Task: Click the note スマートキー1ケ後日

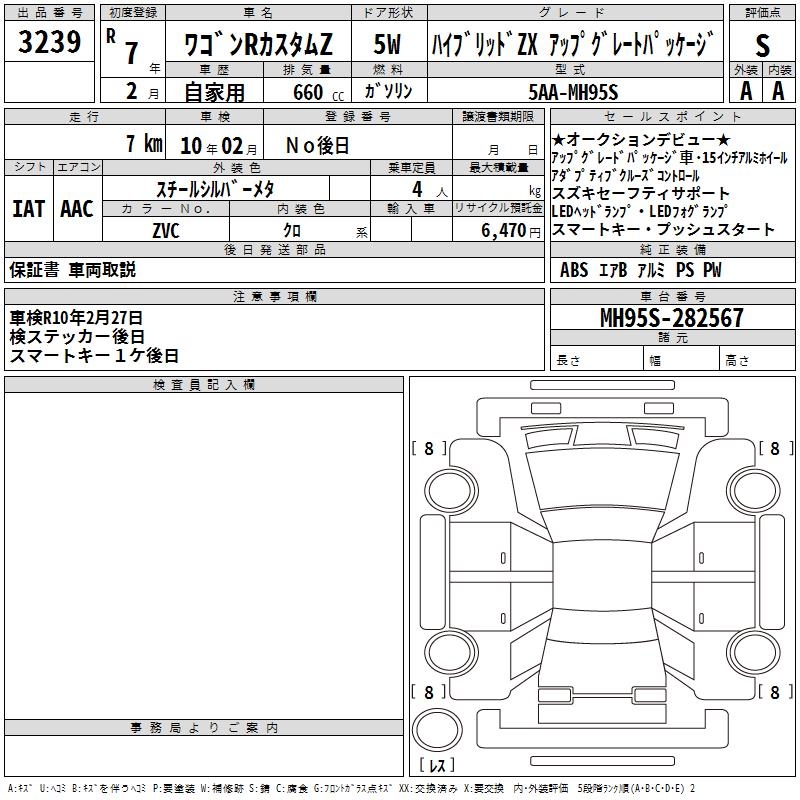Action: click(94, 356)
